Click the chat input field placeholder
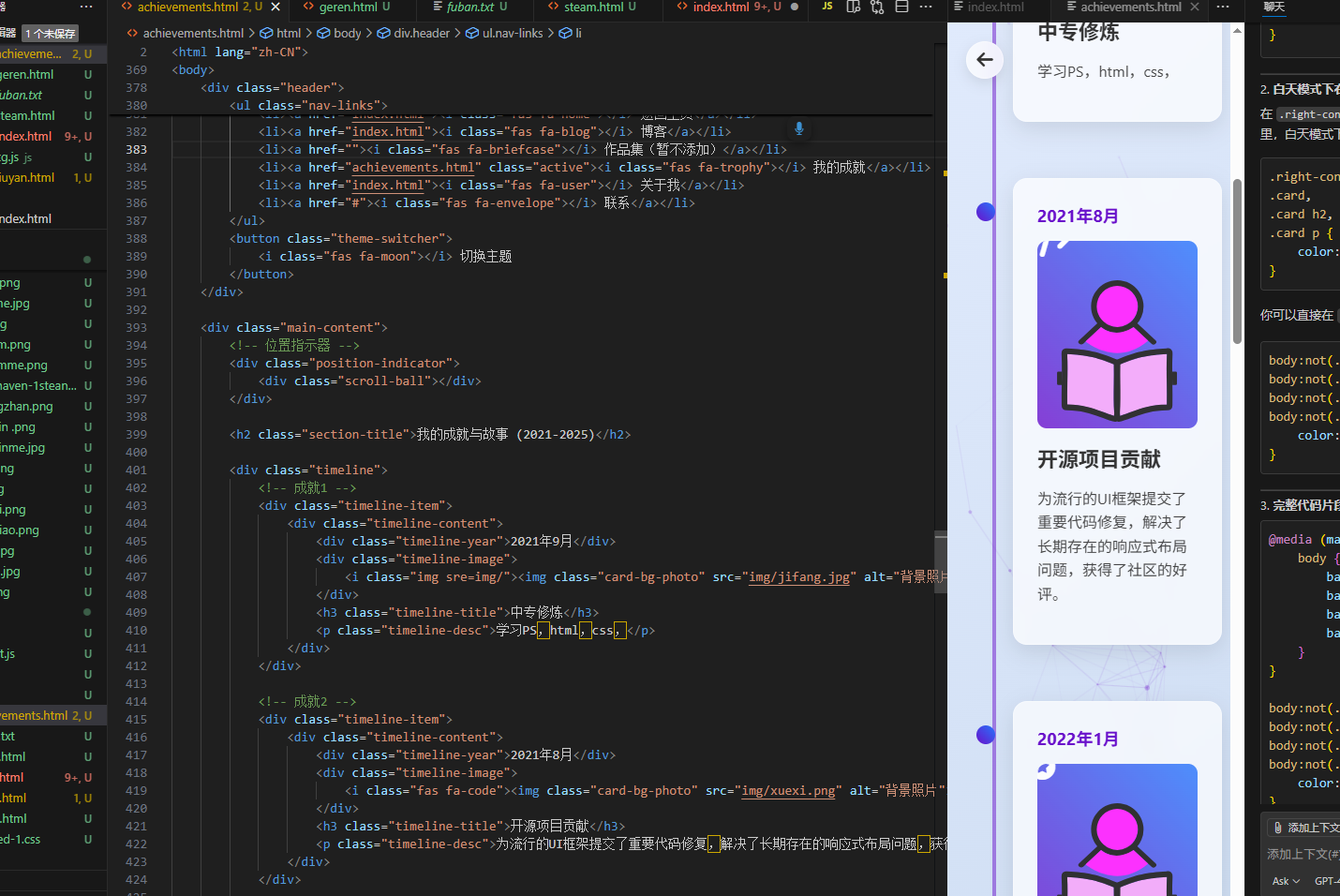 [1303, 854]
